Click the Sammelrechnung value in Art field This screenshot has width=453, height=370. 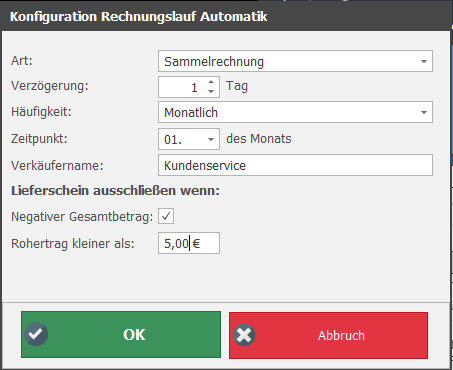click(214, 62)
